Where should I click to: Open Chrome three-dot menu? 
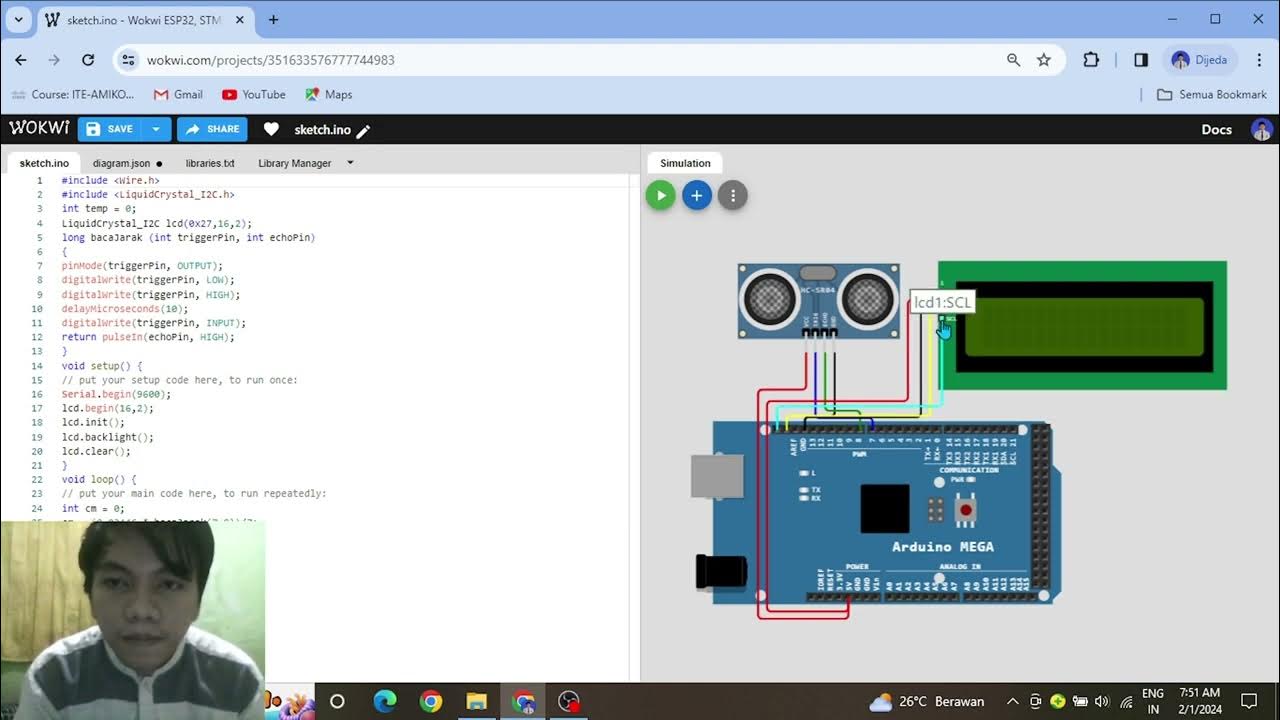point(1259,60)
